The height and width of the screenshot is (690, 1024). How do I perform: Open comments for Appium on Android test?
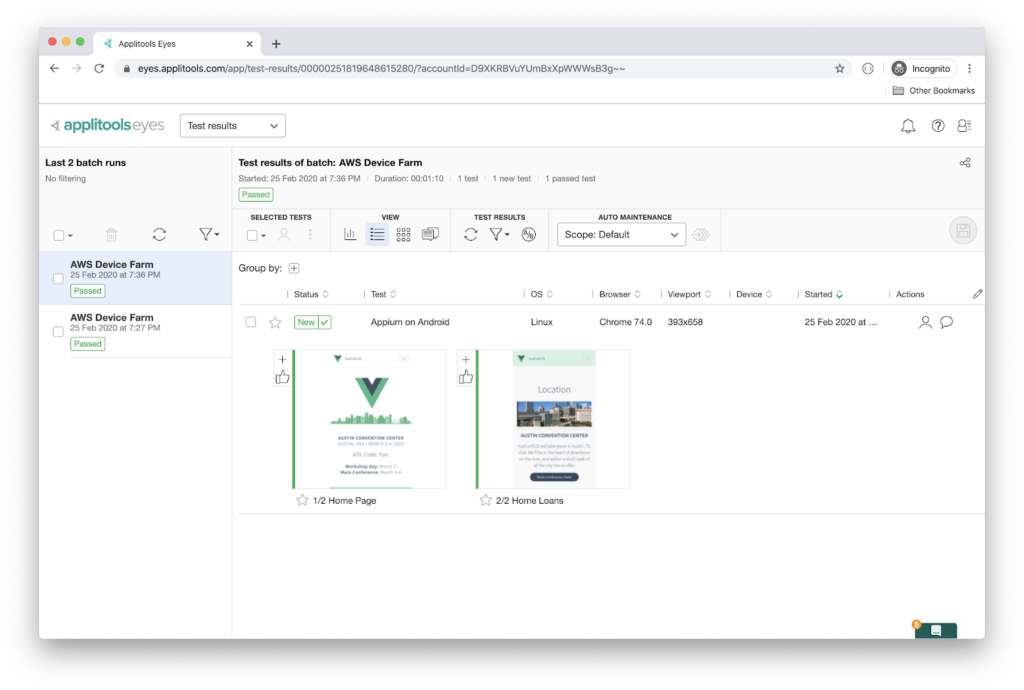tap(946, 322)
